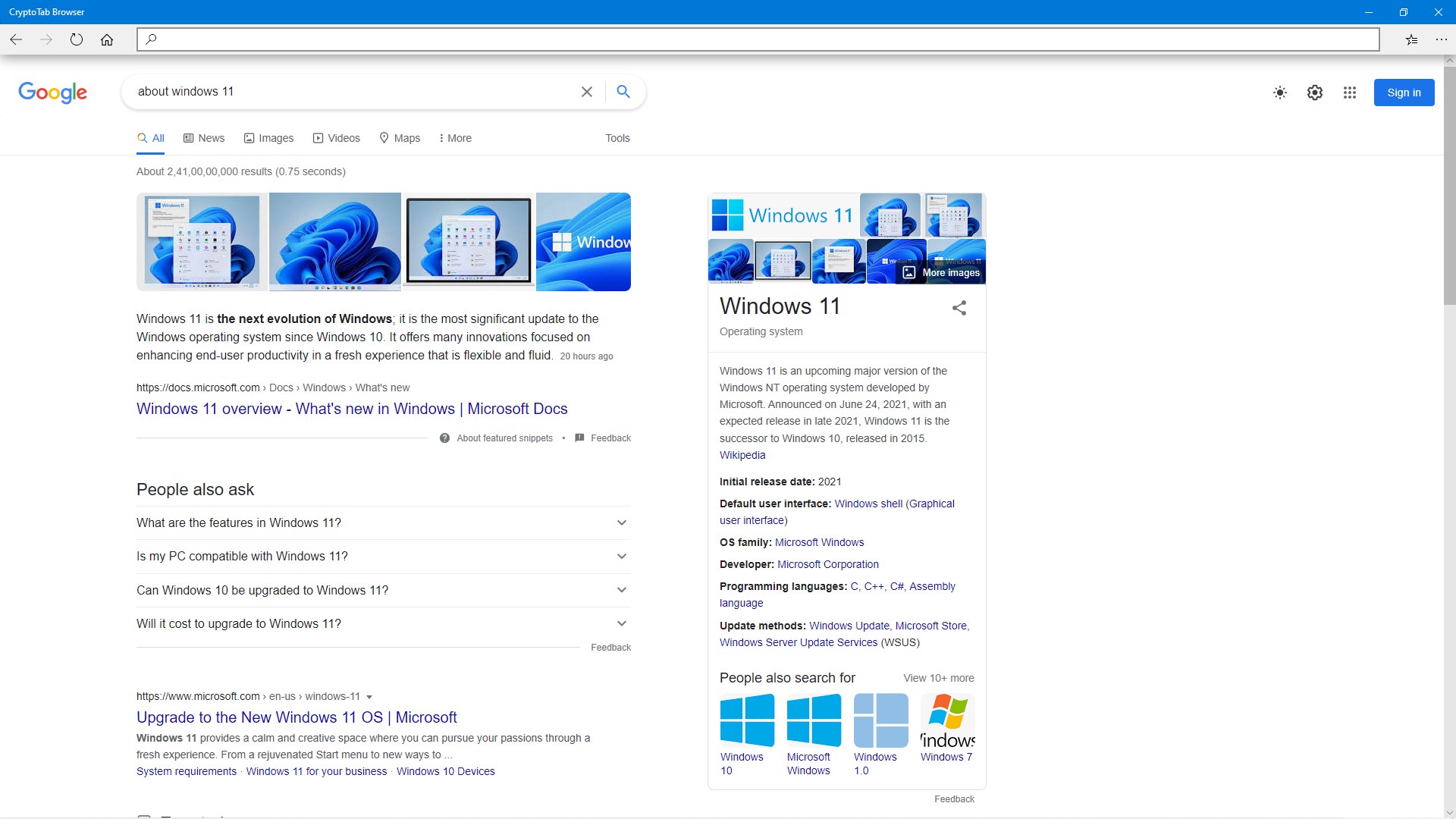Open the Google apps grid
The height and width of the screenshot is (819, 1456).
[1349, 93]
